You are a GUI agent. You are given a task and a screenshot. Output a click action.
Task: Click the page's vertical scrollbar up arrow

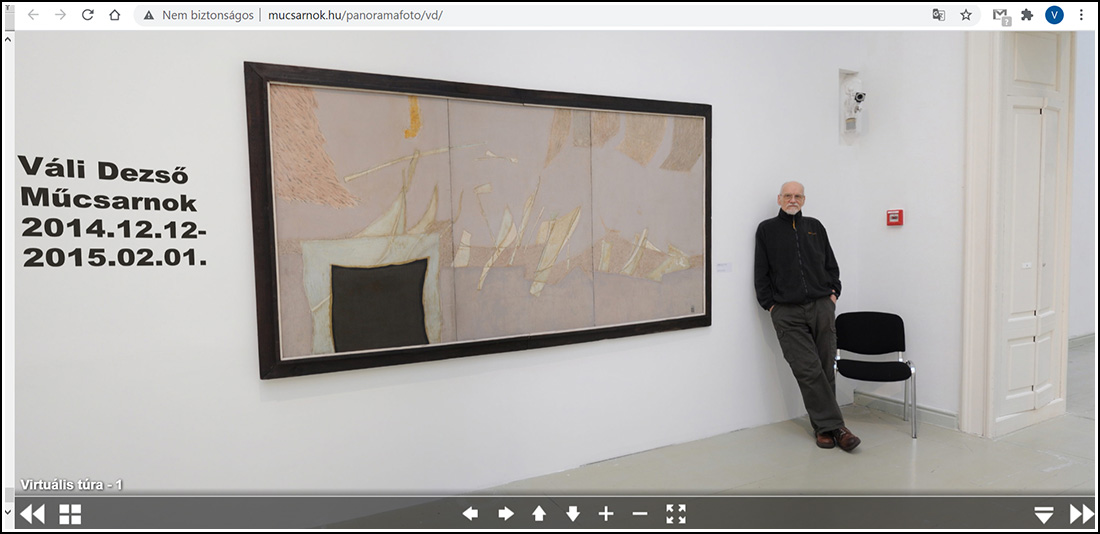(x=7, y=38)
